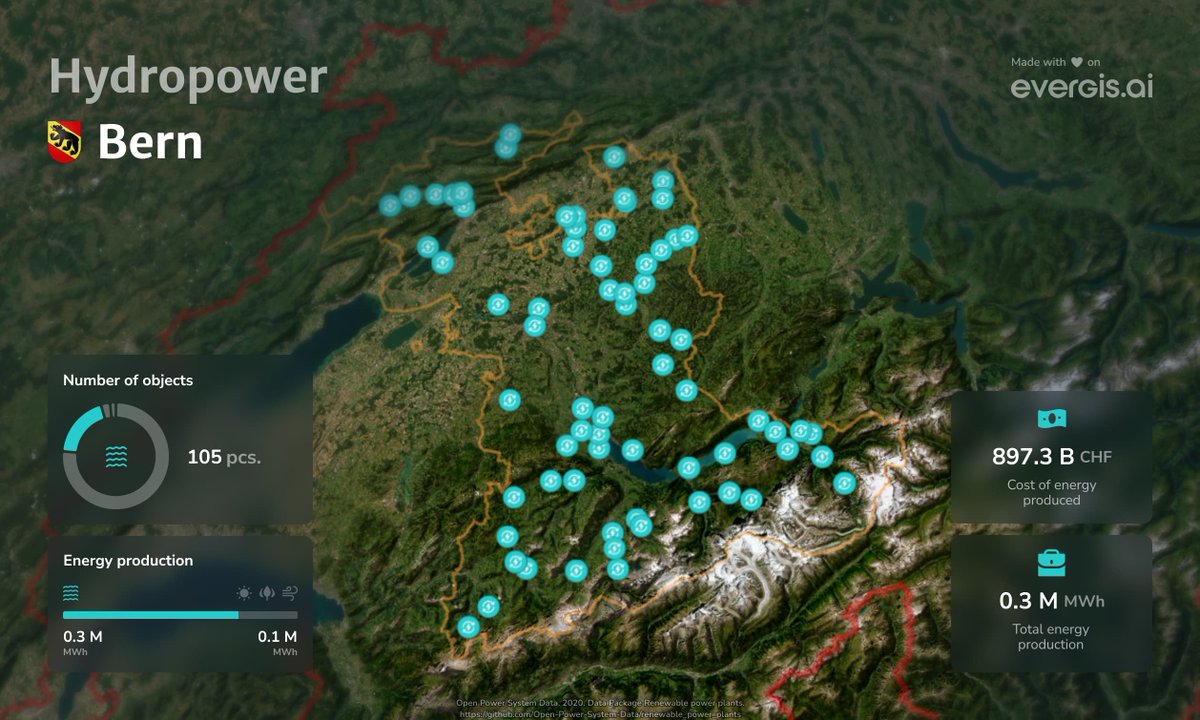
Task: Click the briefcase icon above total energy production
Action: [1052, 563]
